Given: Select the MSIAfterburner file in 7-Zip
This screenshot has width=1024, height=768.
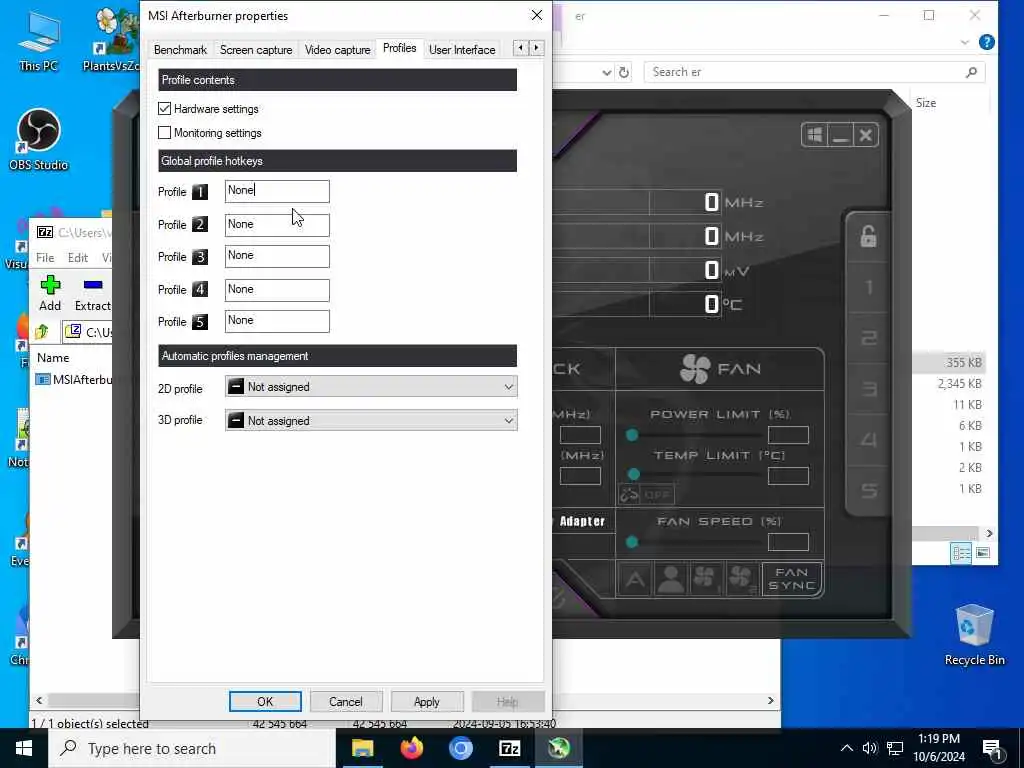Looking at the screenshot, I should 74,379.
